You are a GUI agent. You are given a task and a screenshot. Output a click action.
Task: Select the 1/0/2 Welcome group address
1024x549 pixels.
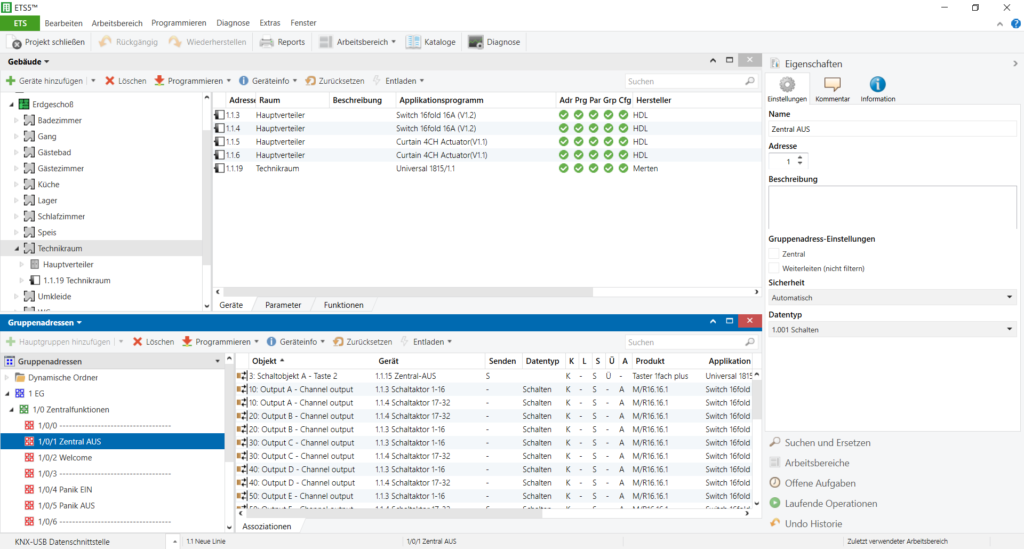click(x=65, y=458)
